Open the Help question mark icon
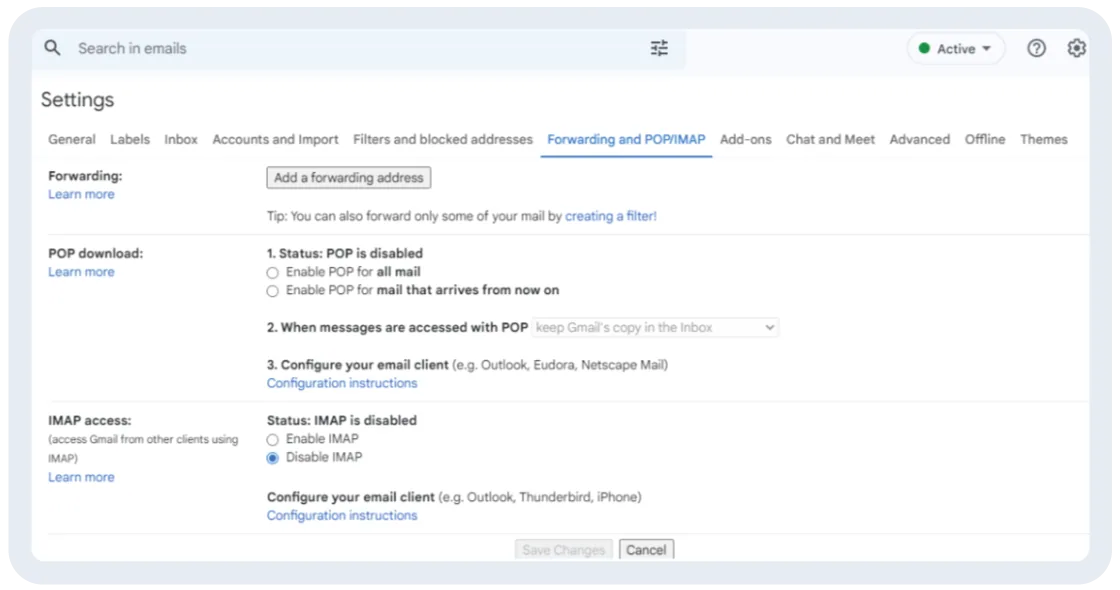 pyautogui.click(x=1036, y=48)
